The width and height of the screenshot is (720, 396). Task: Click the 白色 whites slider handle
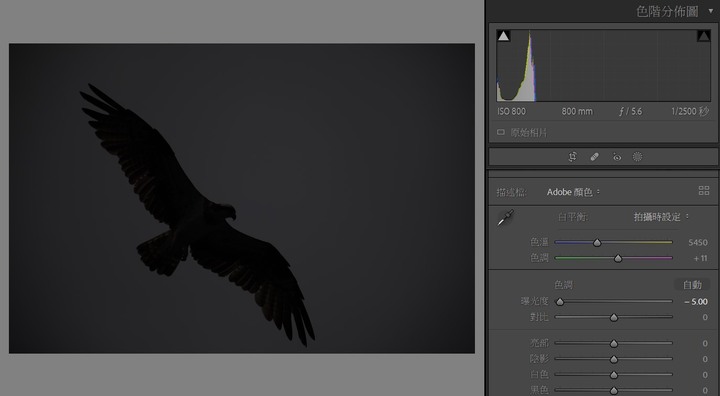pos(614,375)
